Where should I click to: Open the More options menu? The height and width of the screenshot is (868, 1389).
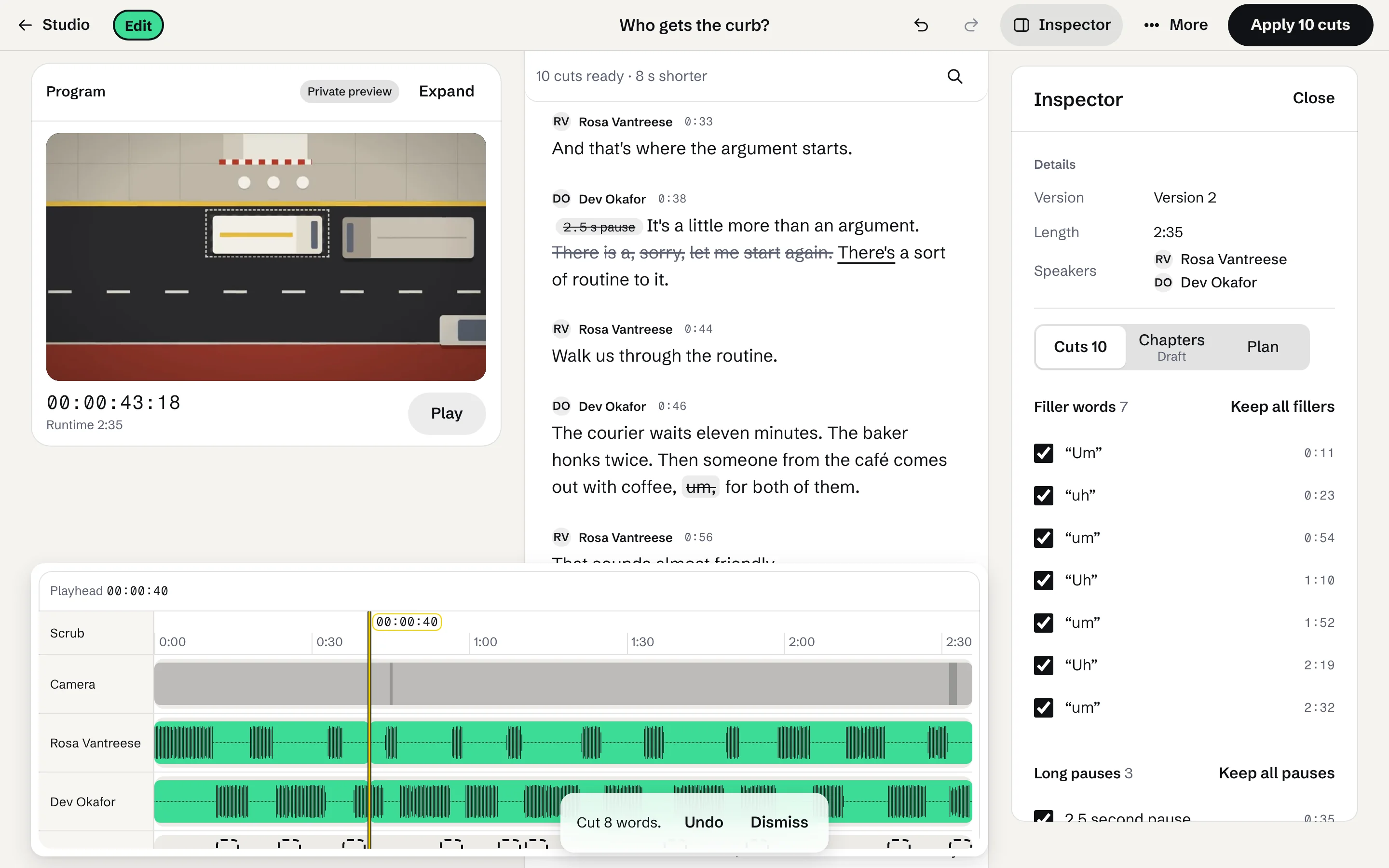click(1175, 25)
